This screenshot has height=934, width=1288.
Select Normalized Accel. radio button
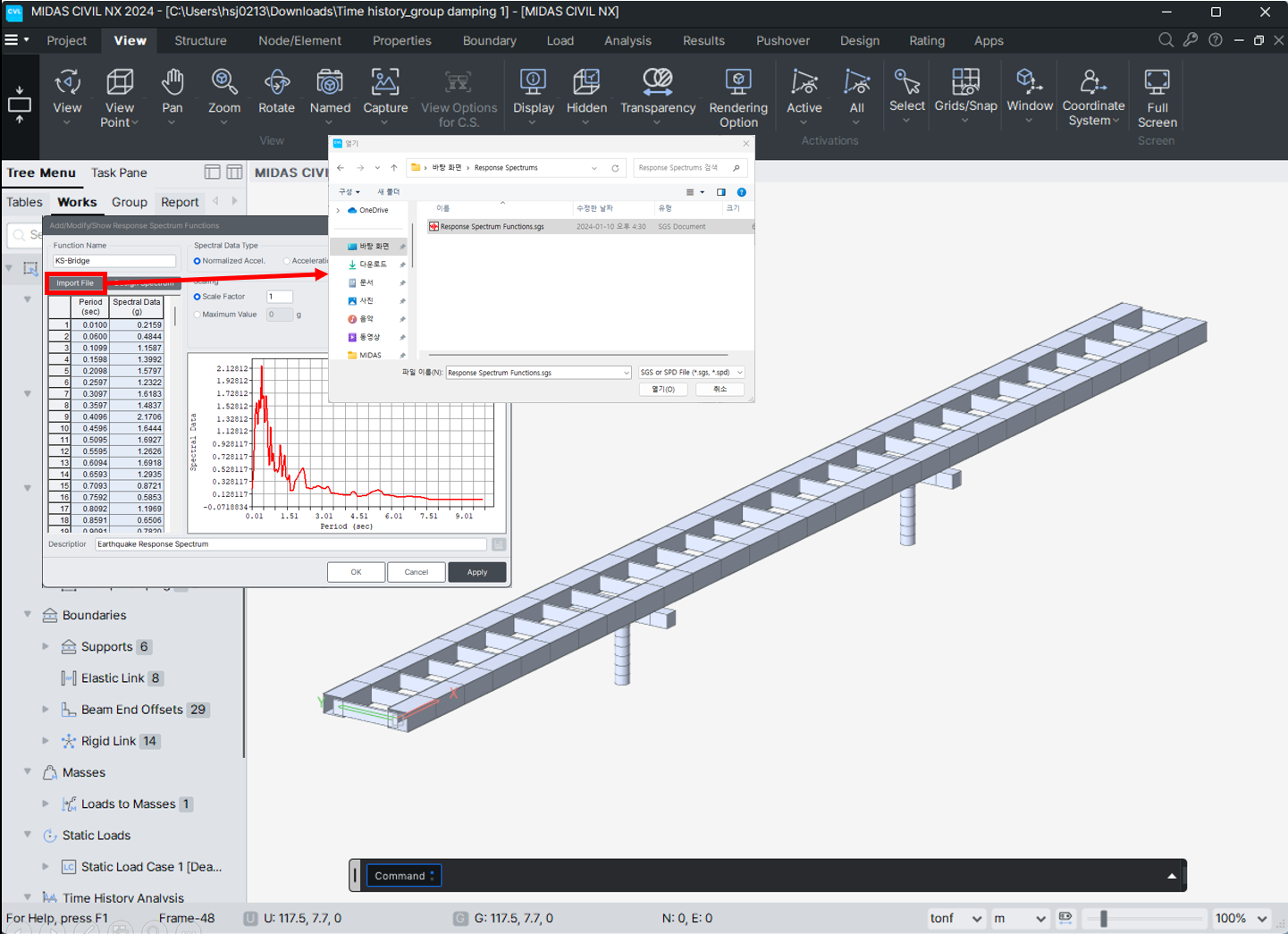click(x=198, y=261)
